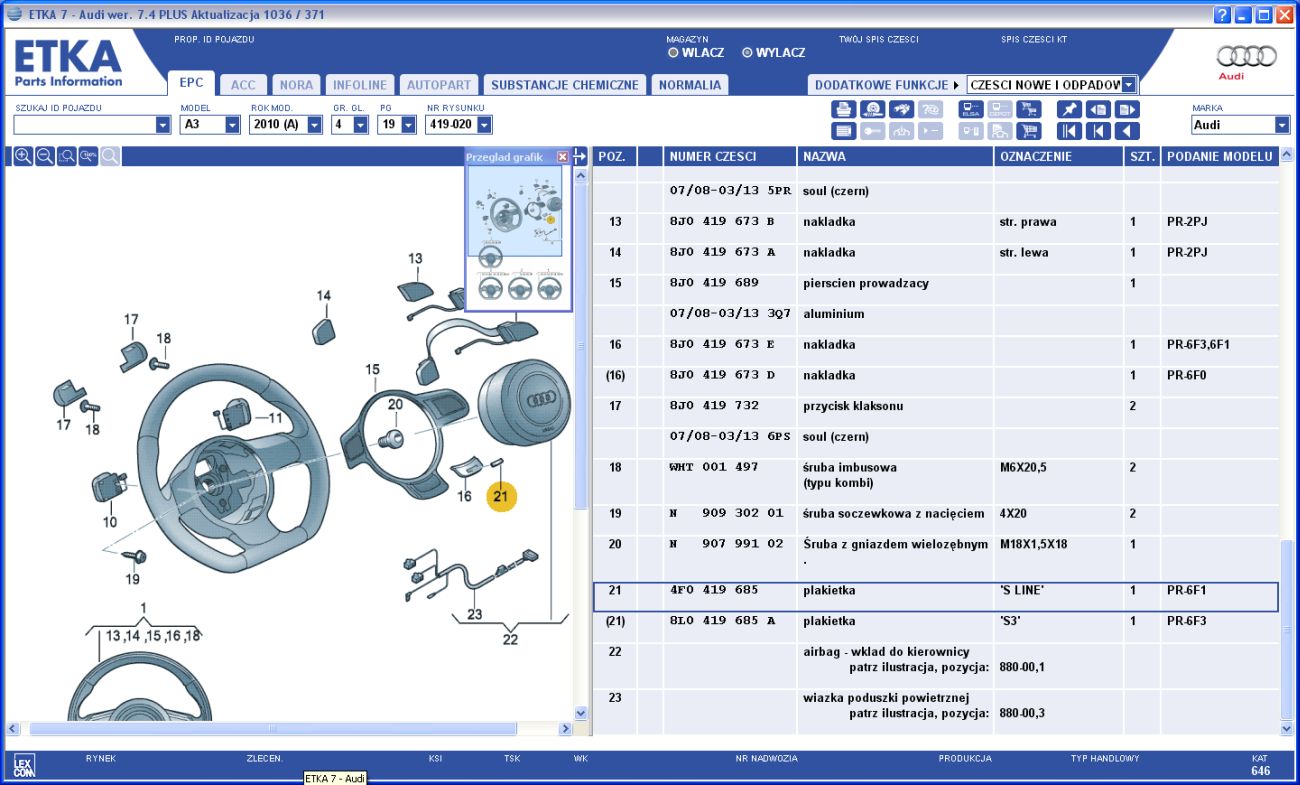Click the NUMER CZESCI column header
The width and height of the screenshot is (1300, 785).
coord(729,157)
